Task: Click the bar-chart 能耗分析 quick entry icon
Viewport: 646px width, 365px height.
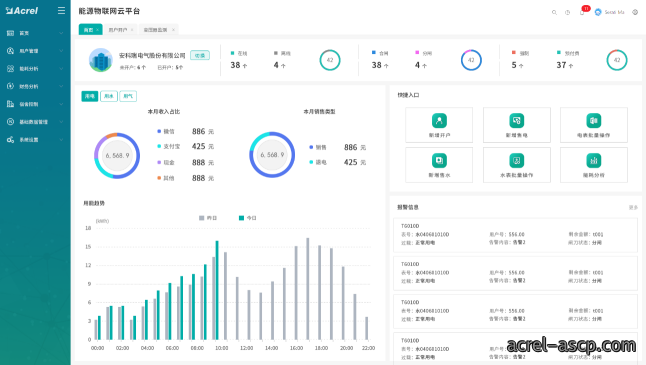Action: pos(594,161)
